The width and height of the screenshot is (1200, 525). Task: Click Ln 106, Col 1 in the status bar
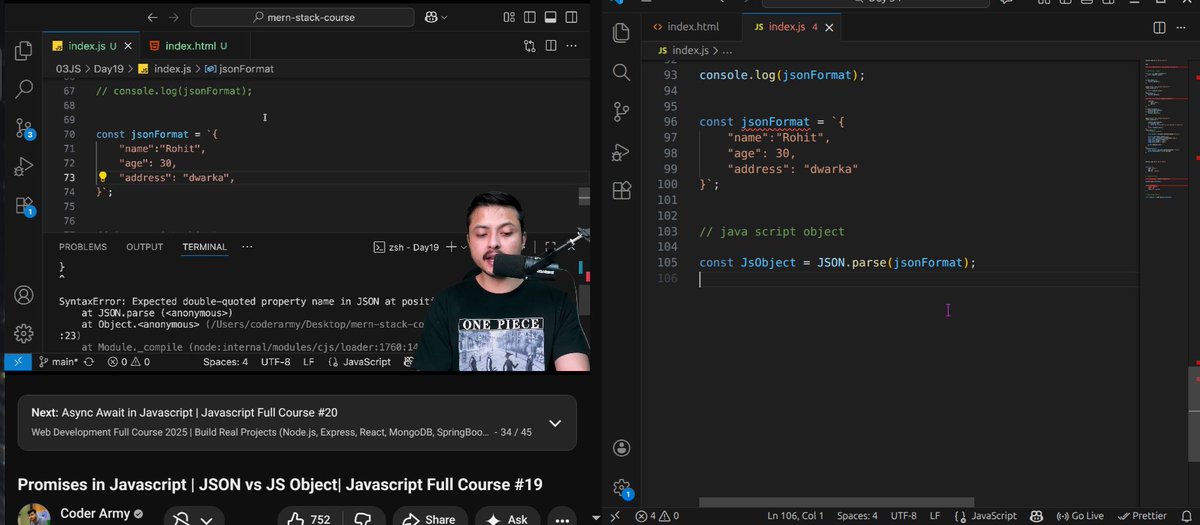[x=796, y=516]
